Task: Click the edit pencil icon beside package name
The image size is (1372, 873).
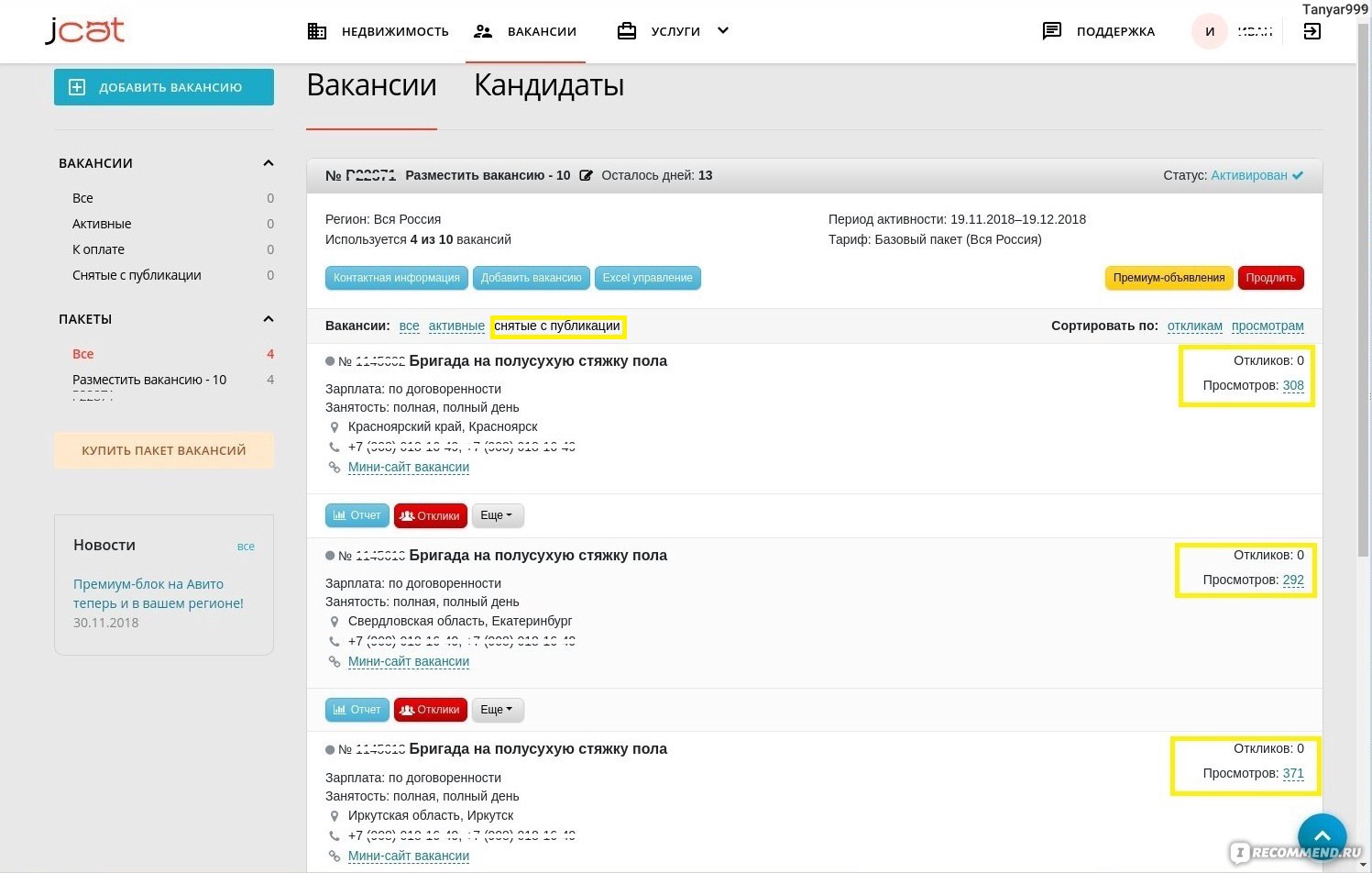Action: [586, 175]
